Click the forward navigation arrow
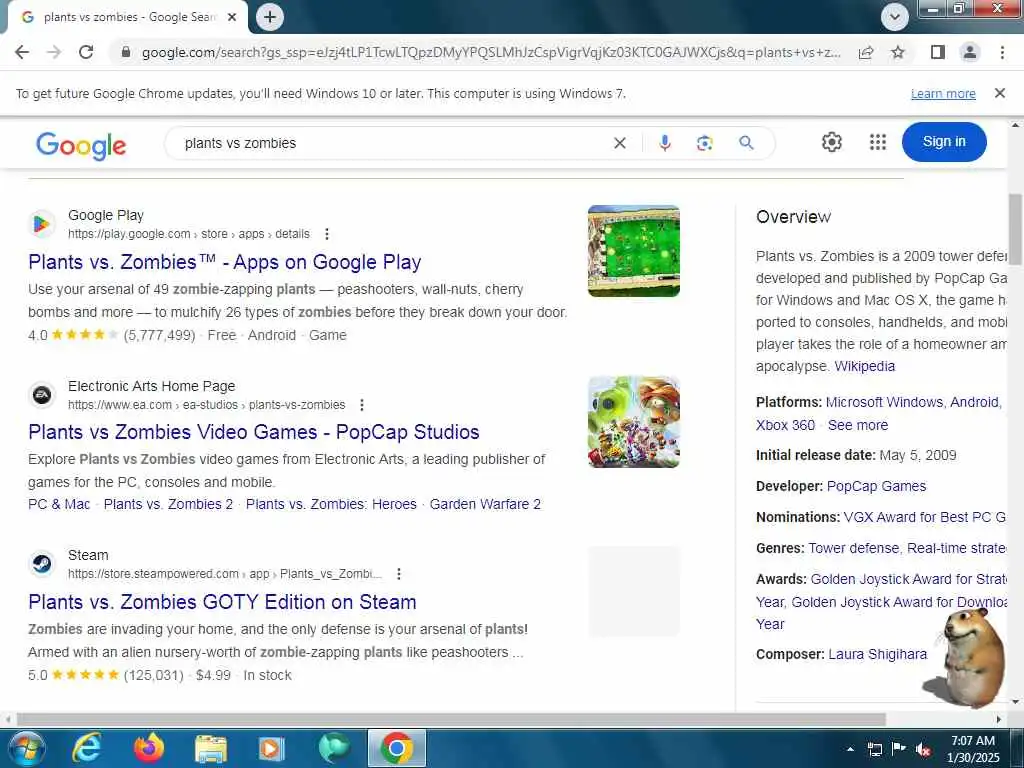Screen dimensions: 1024x768 point(54,52)
